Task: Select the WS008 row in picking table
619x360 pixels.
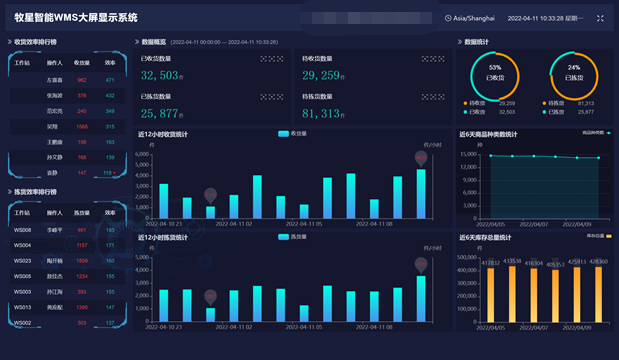Action: (x=67, y=230)
